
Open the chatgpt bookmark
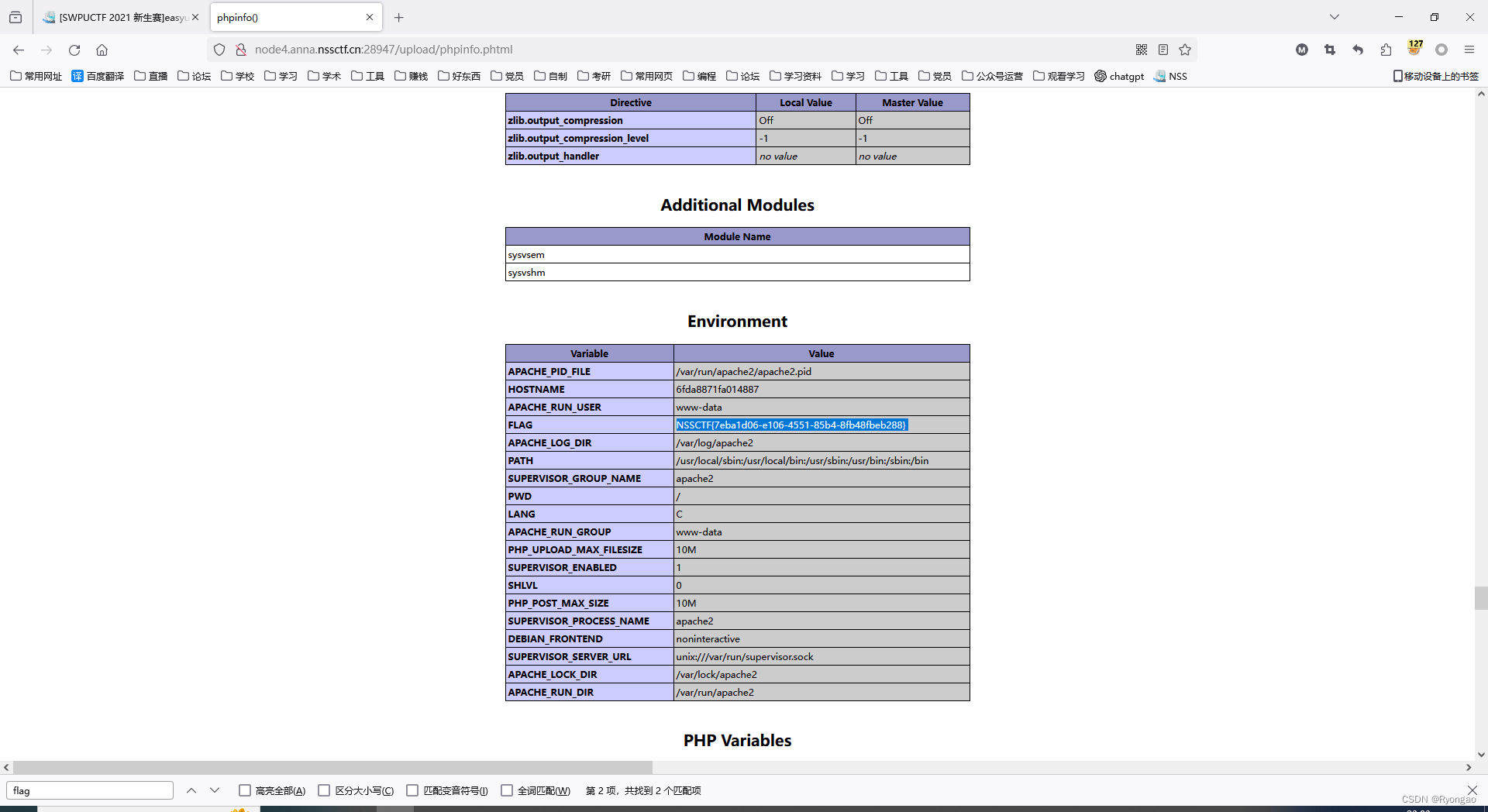[x=1119, y=76]
